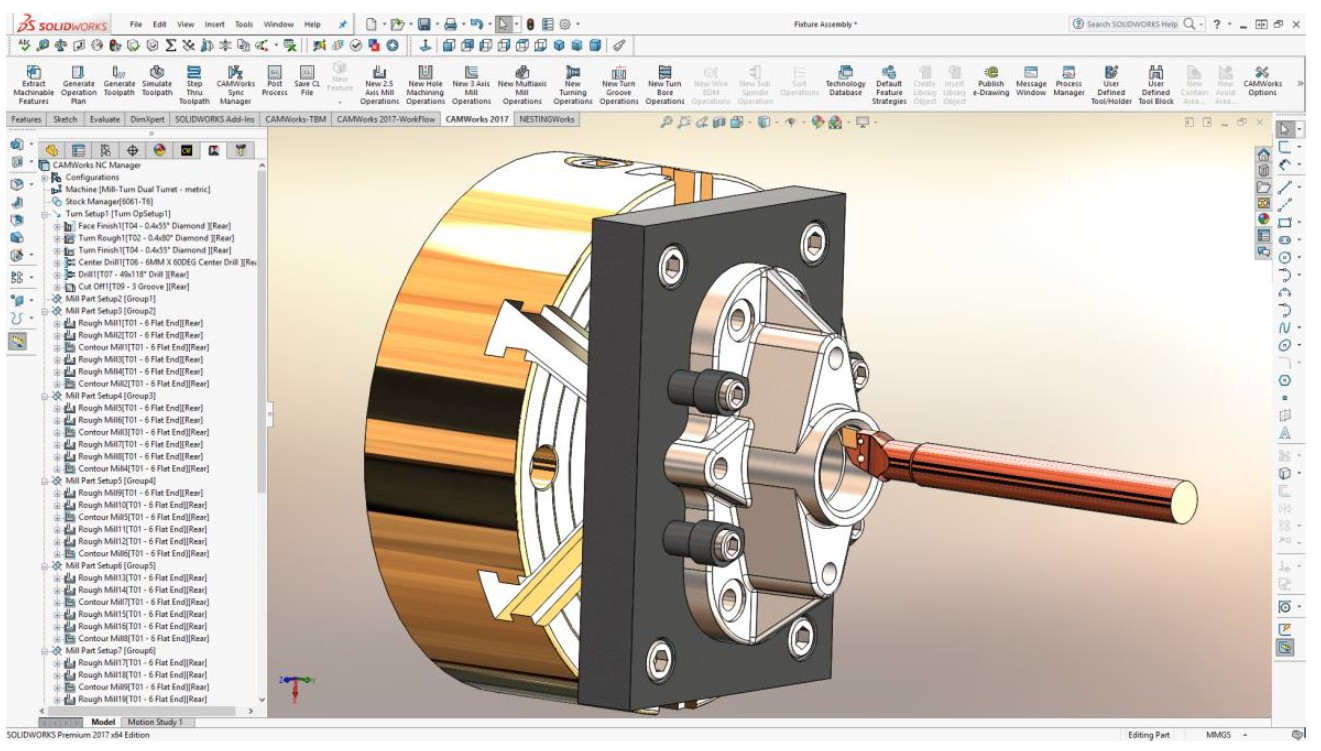Open CAMWorks Options
Viewport: 1321px width, 751px height.
1262,73
